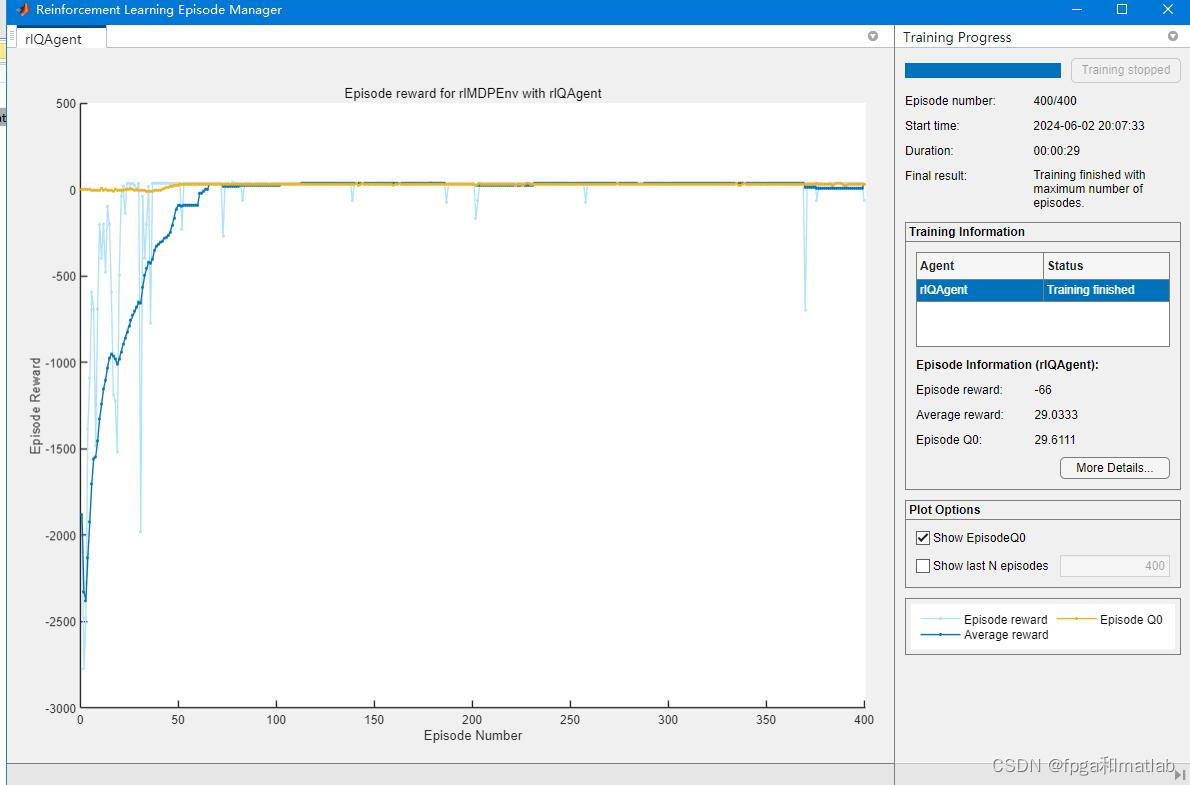This screenshot has width=1190, height=785.
Task: Click the plot title text
Action: [x=473, y=93]
